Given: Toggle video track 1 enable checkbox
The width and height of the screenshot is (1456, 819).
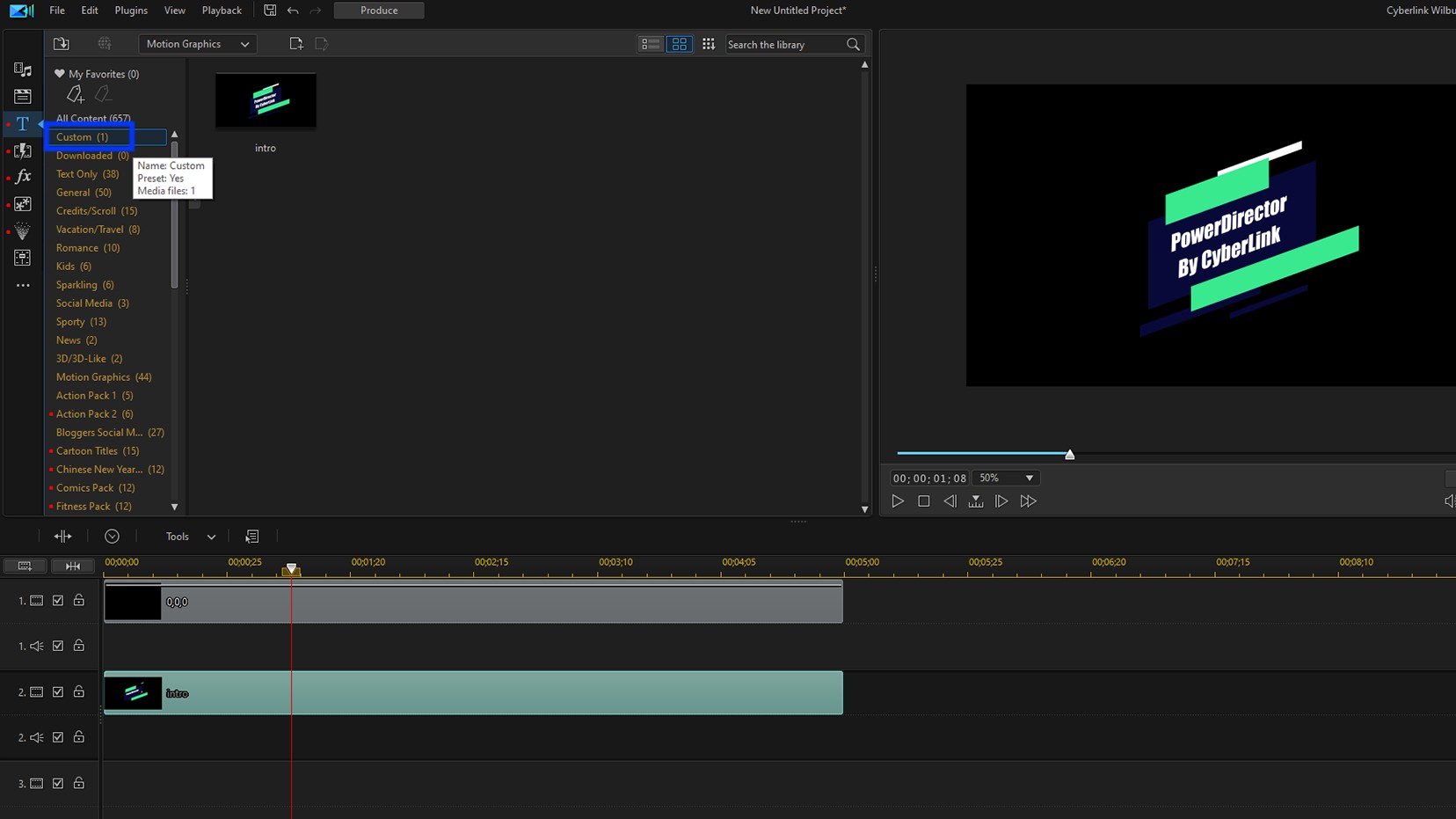Looking at the screenshot, I should (x=58, y=601).
